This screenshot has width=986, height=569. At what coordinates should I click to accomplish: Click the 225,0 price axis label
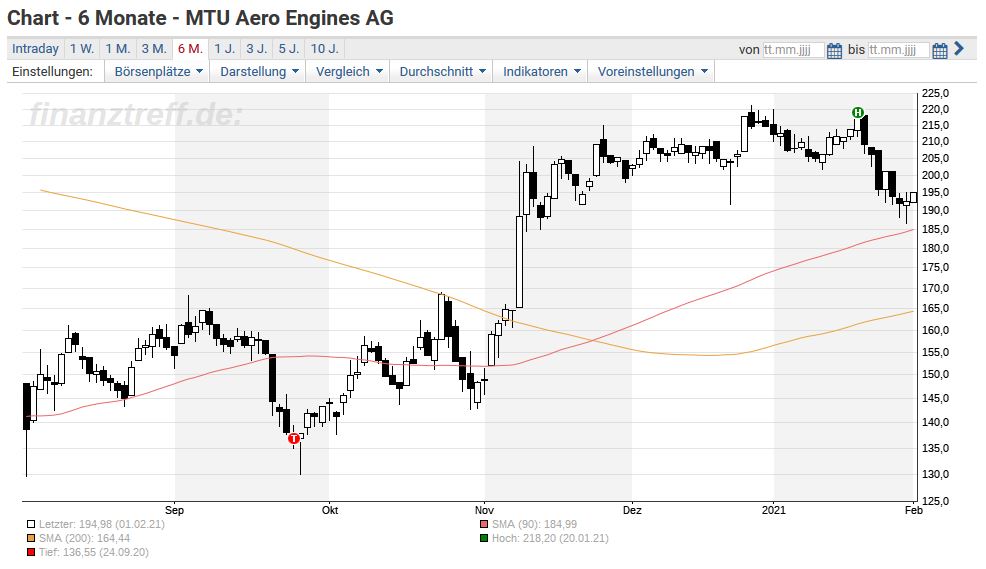[935, 93]
